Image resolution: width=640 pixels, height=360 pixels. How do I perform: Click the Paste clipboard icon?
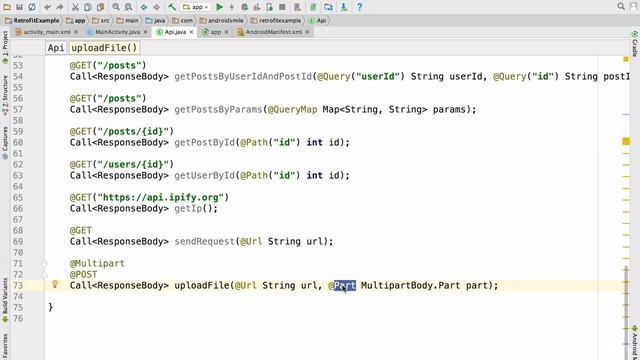pyautogui.click(x=100, y=7)
